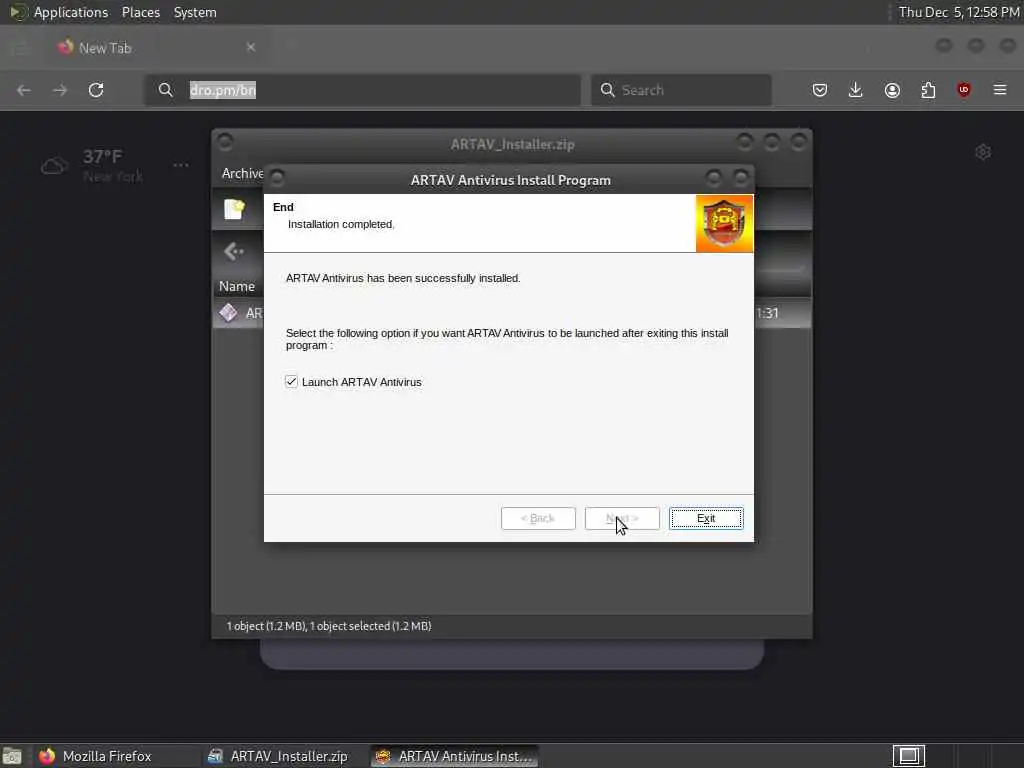Open the Firefox hamburger menu
Viewport: 1024px width, 768px height.
pos(1000,90)
